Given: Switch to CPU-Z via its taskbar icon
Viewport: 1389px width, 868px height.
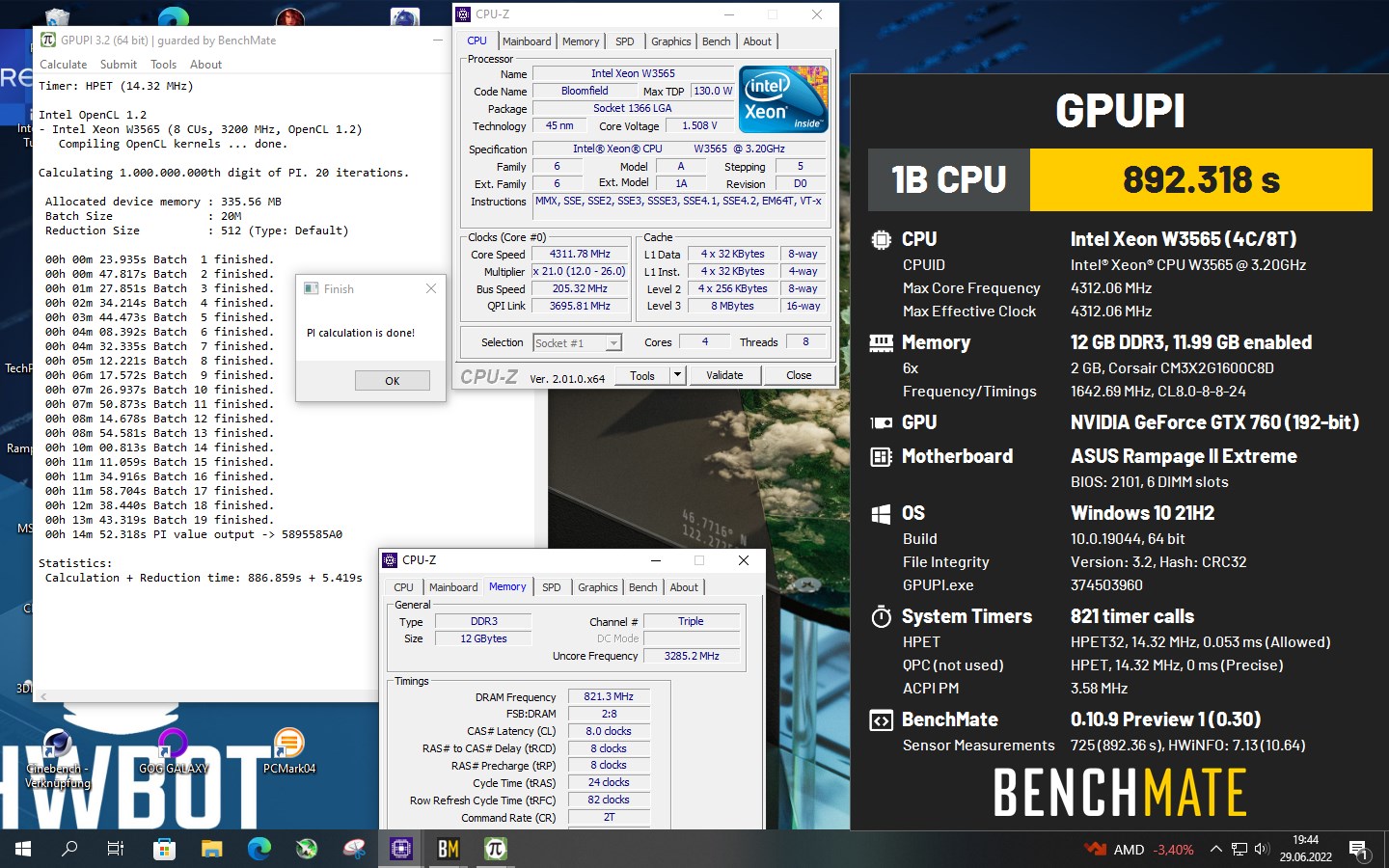Looking at the screenshot, I should [401, 849].
